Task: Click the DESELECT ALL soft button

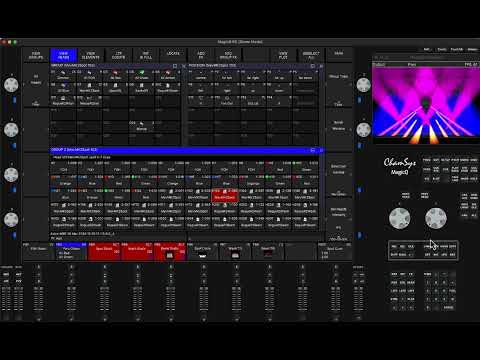Action: [311, 55]
